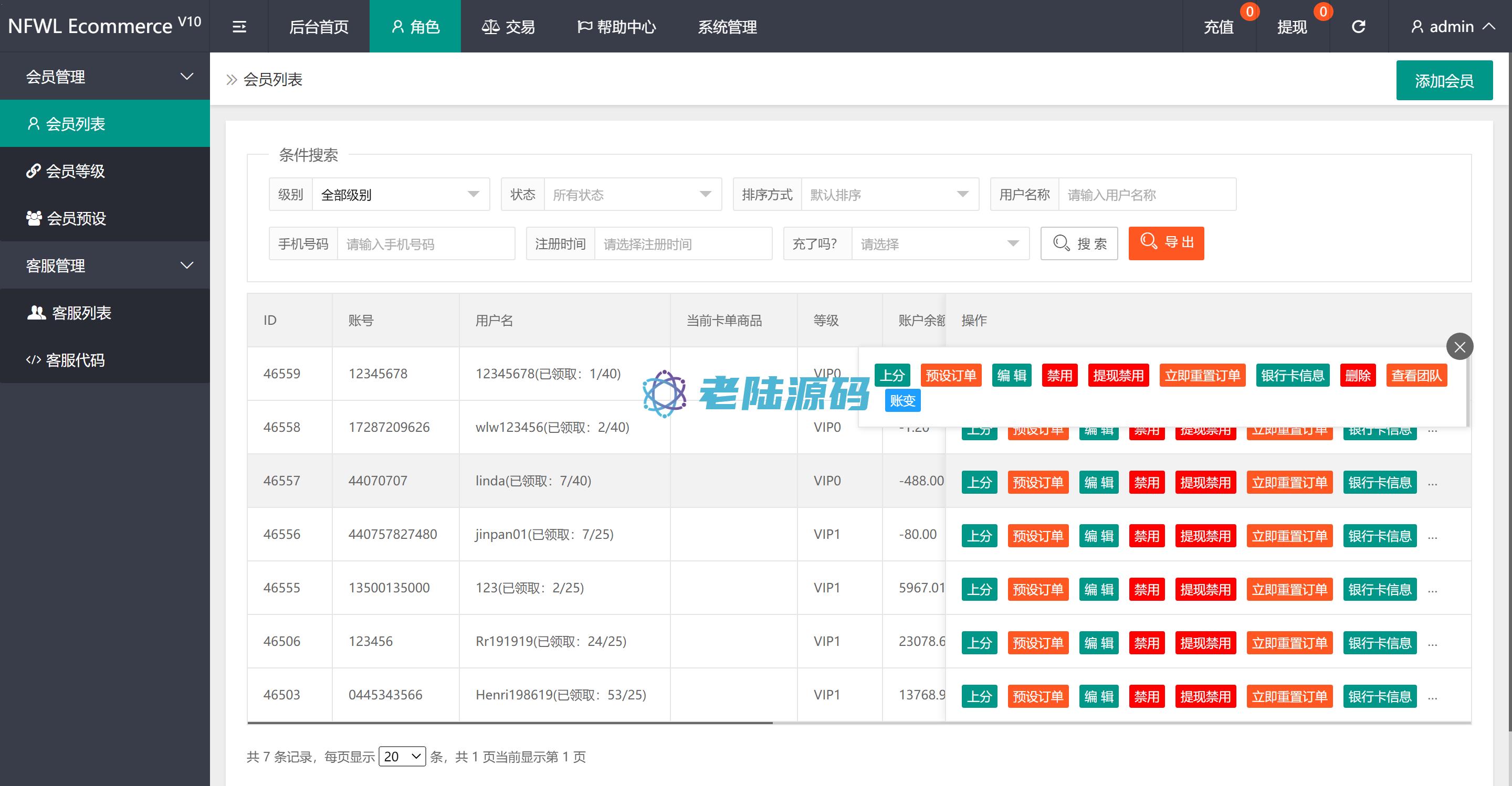Viewport: 1512px width, 786px height.
Task: Click the table horizontal scrollbar
Action: [x=509, y=723]
